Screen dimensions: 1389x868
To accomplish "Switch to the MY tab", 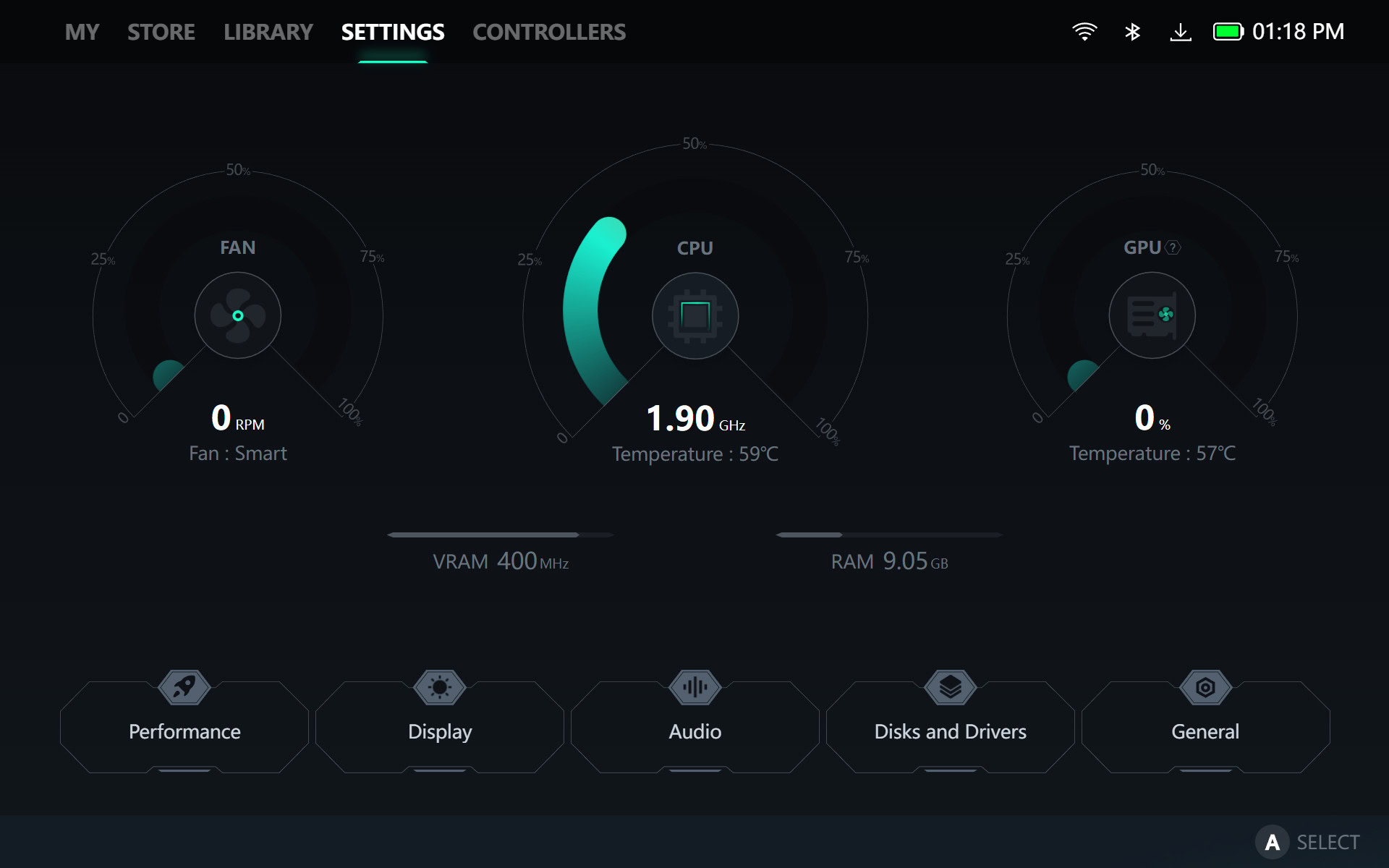I will [82, 32].
